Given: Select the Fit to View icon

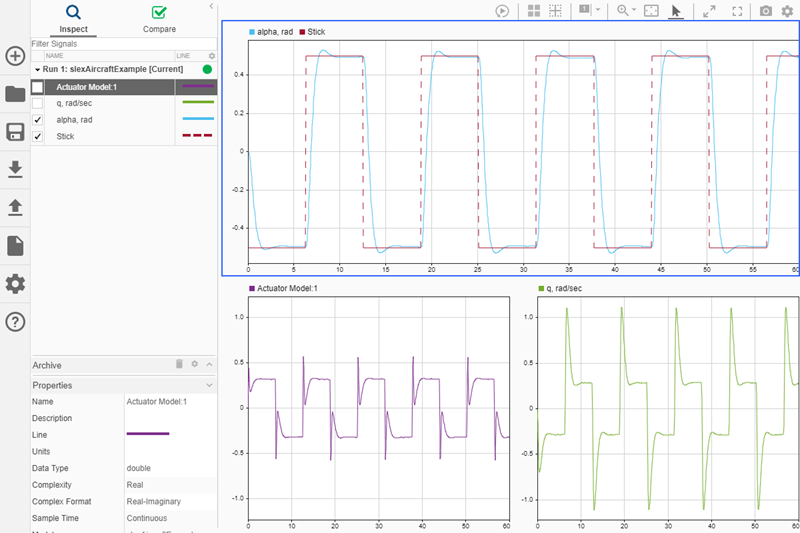Looking at the screenshot, I should pos(651,10).
